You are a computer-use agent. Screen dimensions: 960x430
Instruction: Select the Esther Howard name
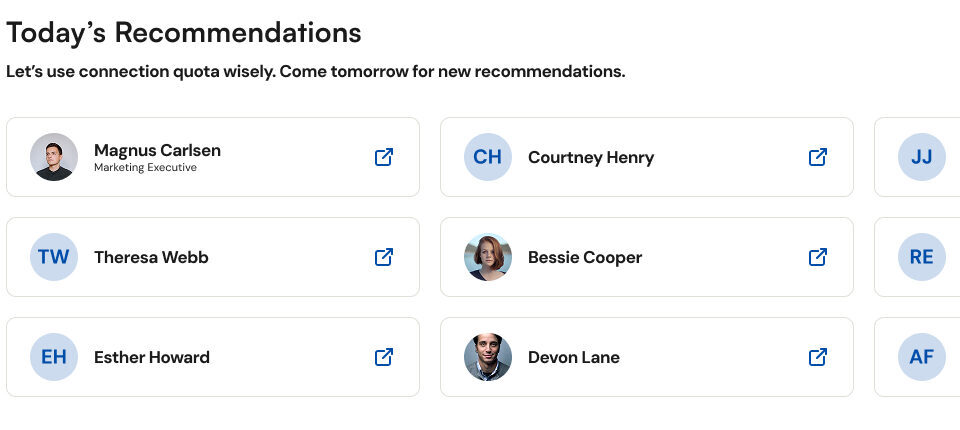click(x=152, y=357)
